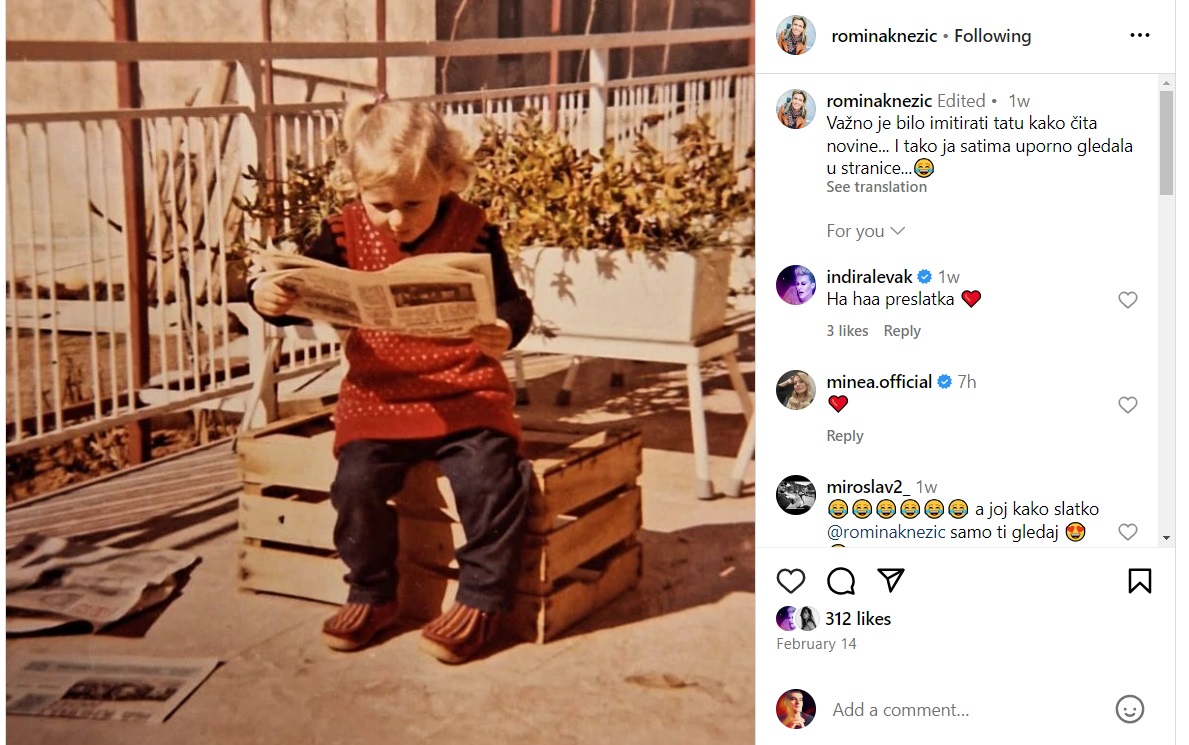Focus the Add a comment field
This screenshot has width=1189, height=745.
(x=963, y=710)
